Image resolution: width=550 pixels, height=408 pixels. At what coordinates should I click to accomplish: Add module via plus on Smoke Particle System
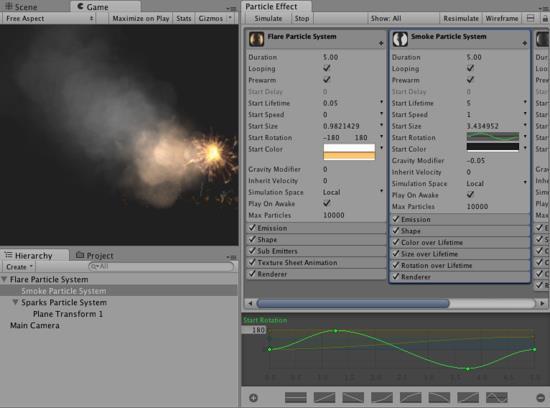coord(524,43)
